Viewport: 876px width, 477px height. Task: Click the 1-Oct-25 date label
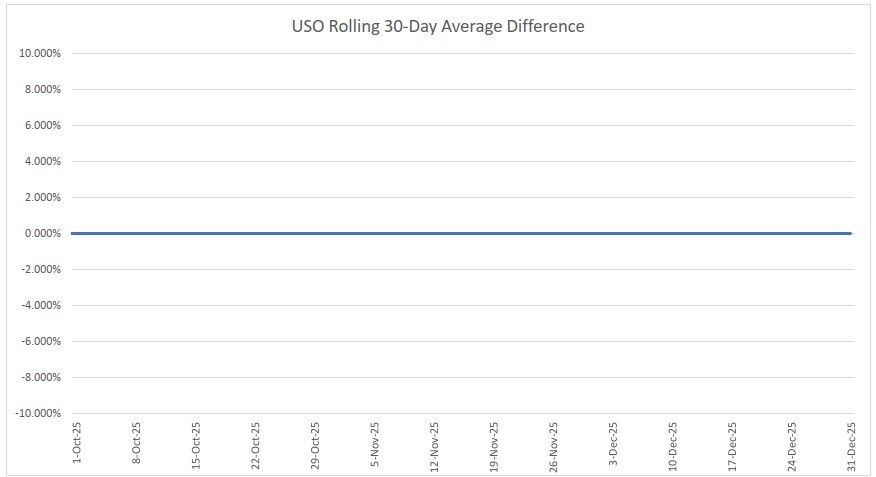76,445
